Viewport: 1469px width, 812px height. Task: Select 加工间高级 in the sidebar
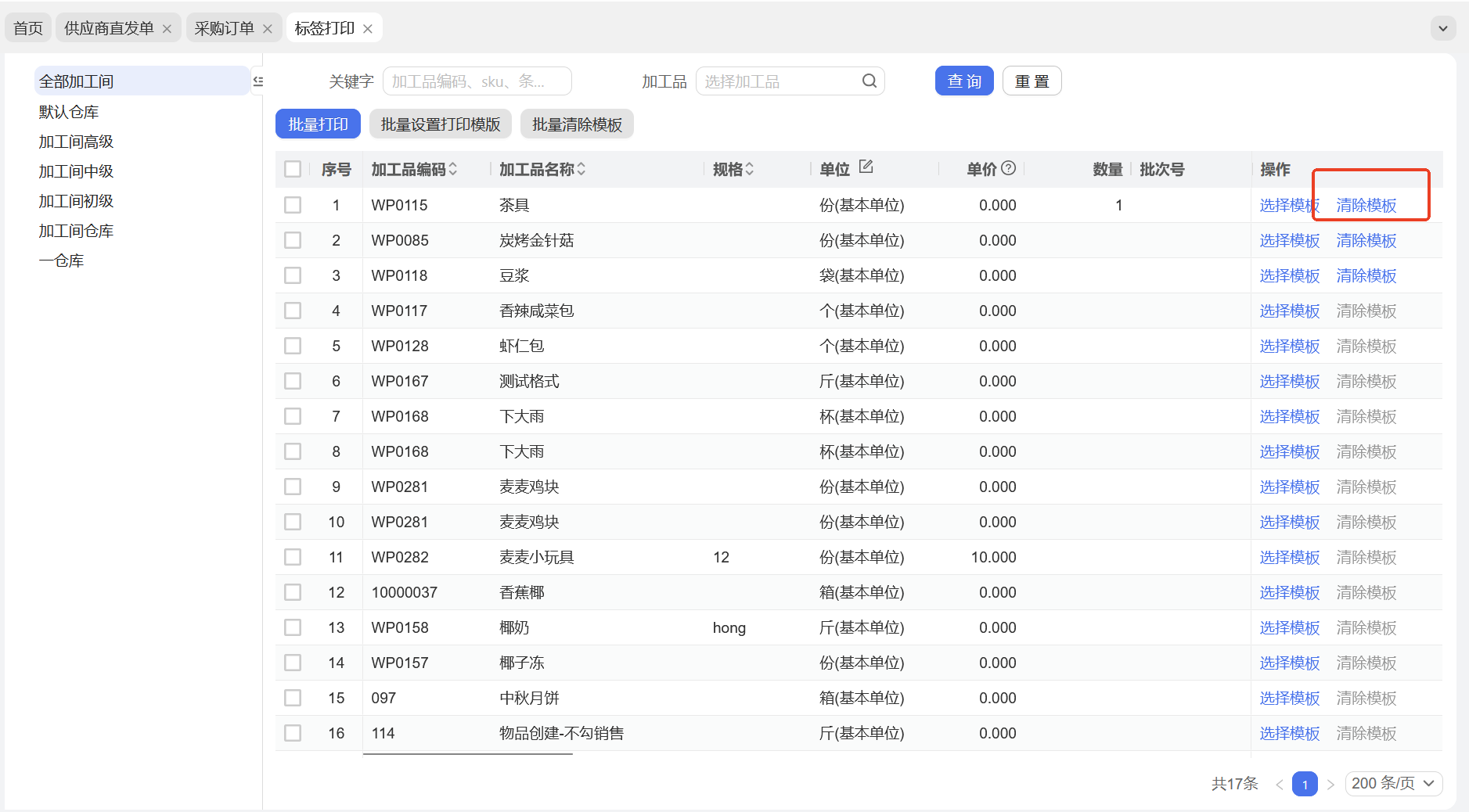76,142
